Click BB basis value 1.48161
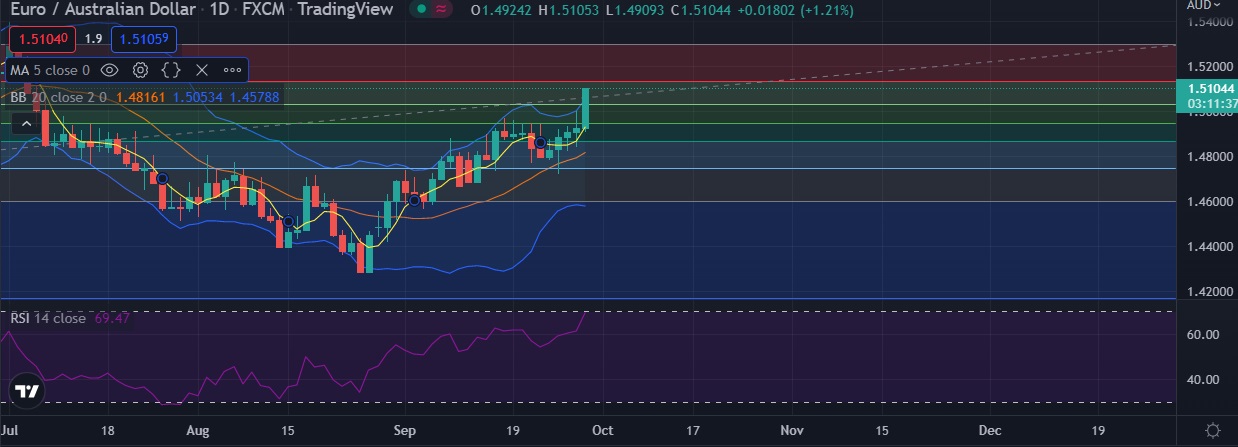Screen dimensions: 1238x447 coord(139,97)
